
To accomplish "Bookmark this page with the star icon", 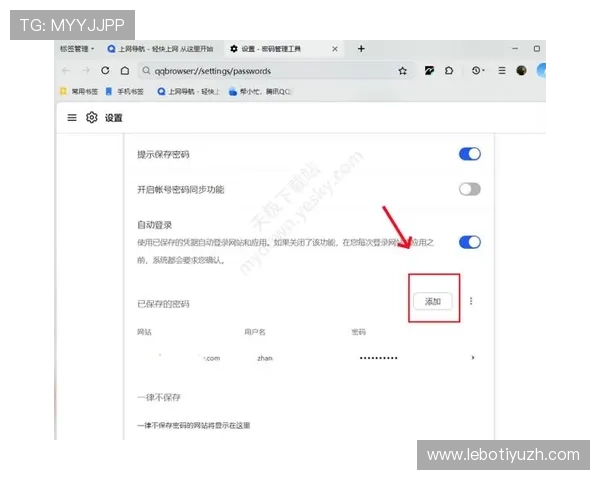I will click(403, 71).
